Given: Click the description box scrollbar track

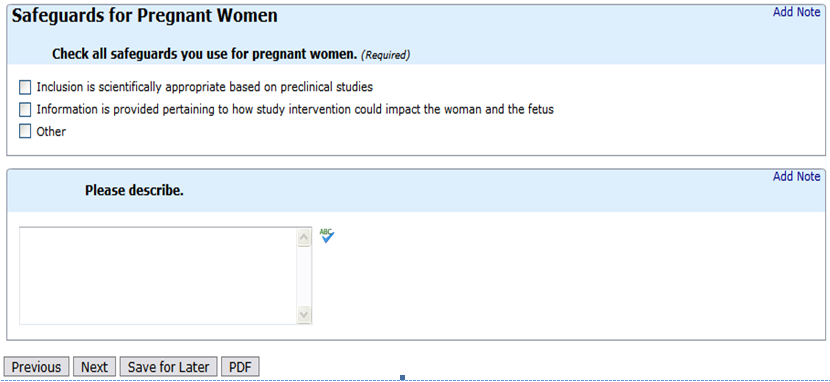Looking at the screenshot, I should (x=304, y=276).
